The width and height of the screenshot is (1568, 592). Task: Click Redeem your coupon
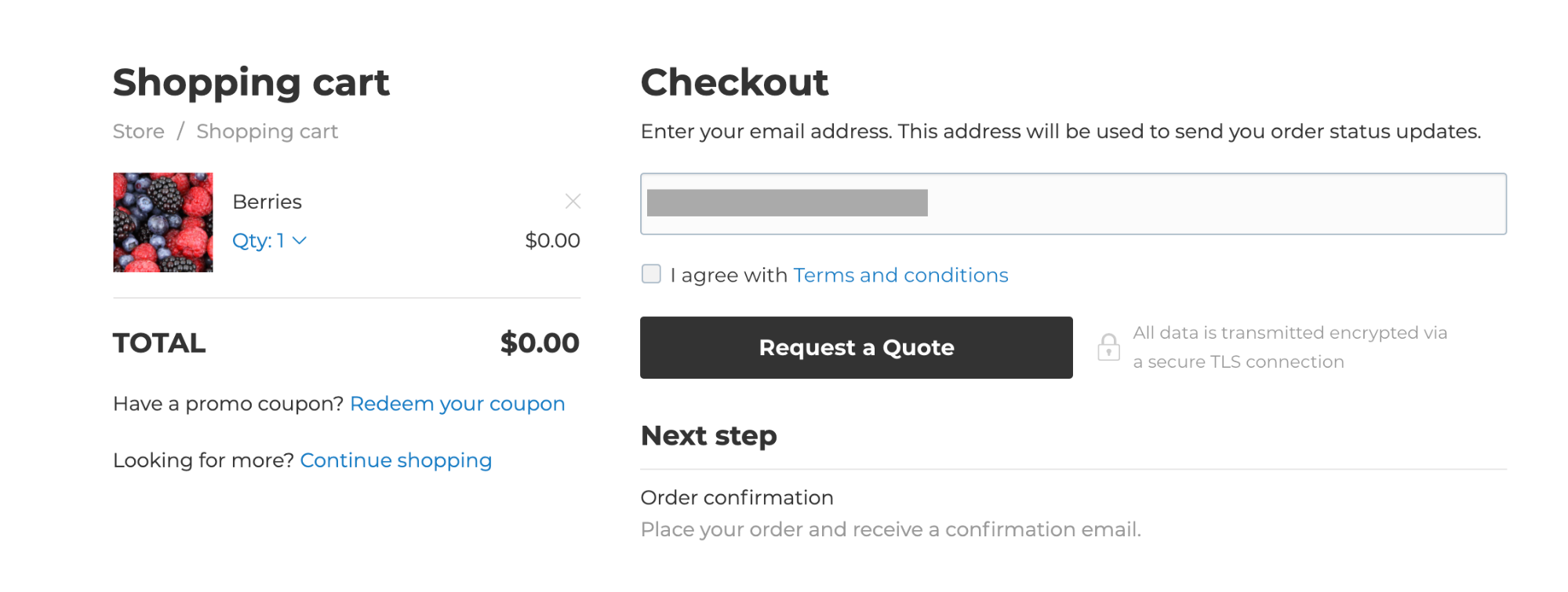[457, 403]
